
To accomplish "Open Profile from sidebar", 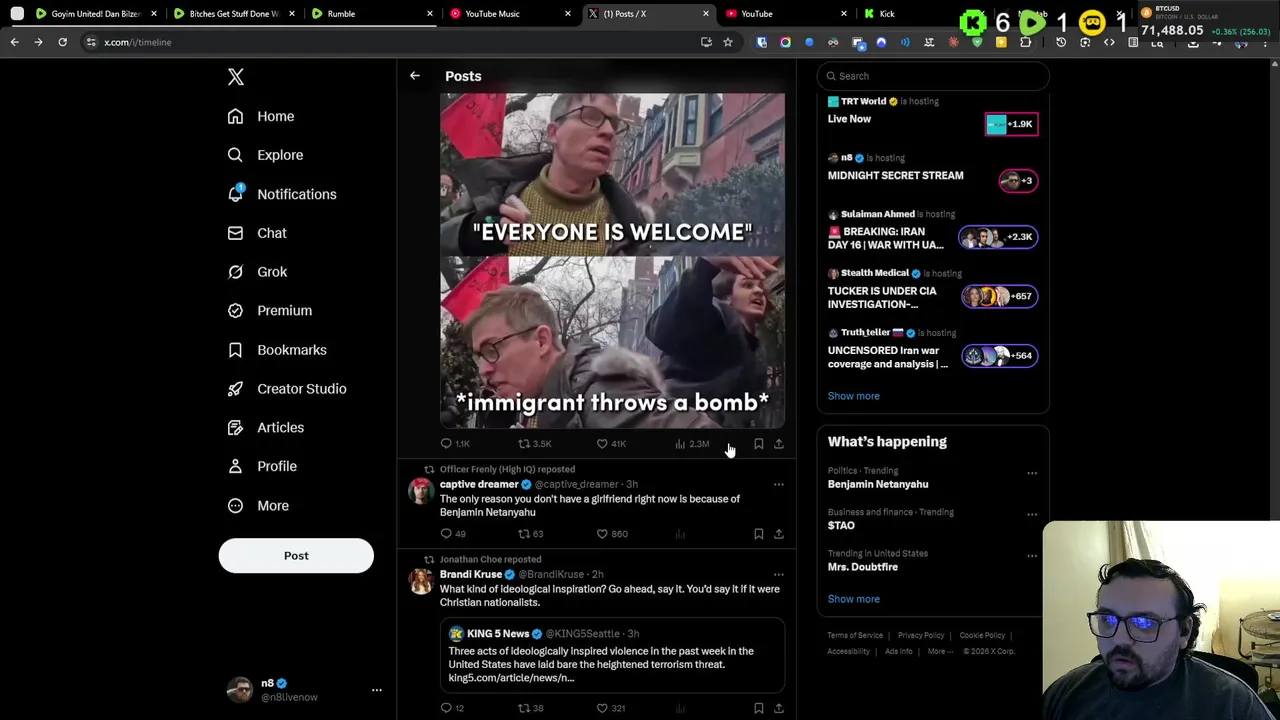I will click(x=261, y=466).
